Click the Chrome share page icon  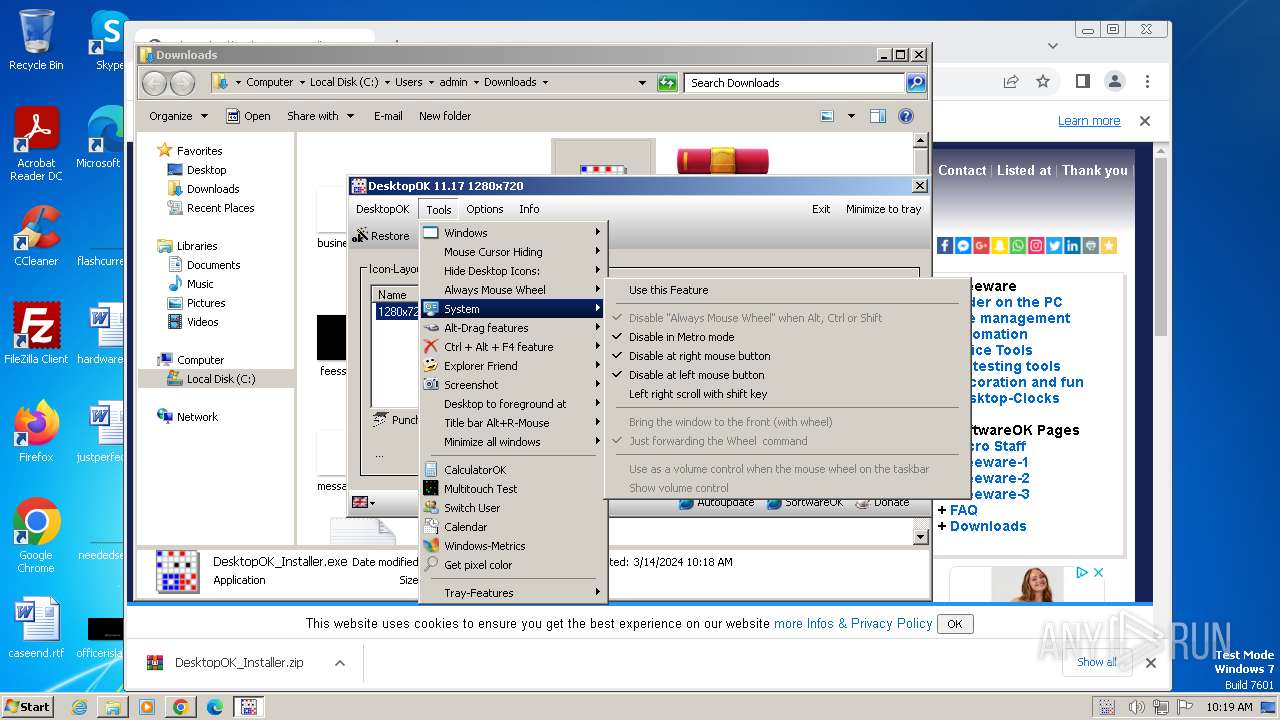(x=1011, y=81)
